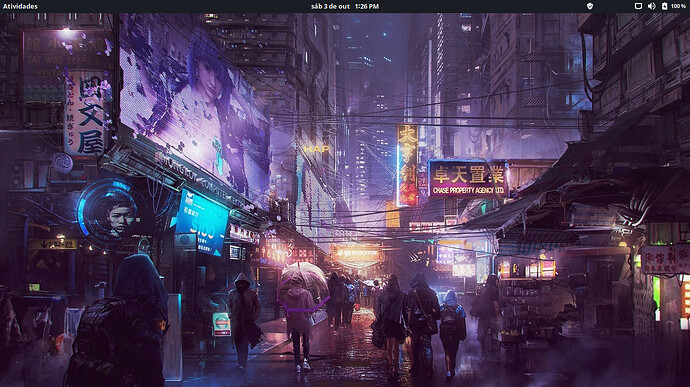Click the volume speaker icon
This screenshot has width=690, height=387.
[x=652, y=6]
